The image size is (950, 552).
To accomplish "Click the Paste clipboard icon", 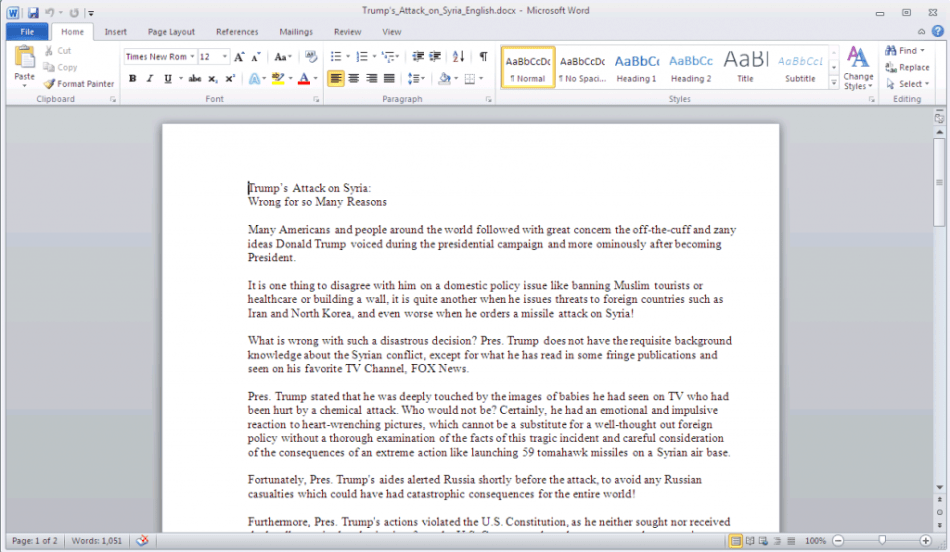I will pos(24,60).
